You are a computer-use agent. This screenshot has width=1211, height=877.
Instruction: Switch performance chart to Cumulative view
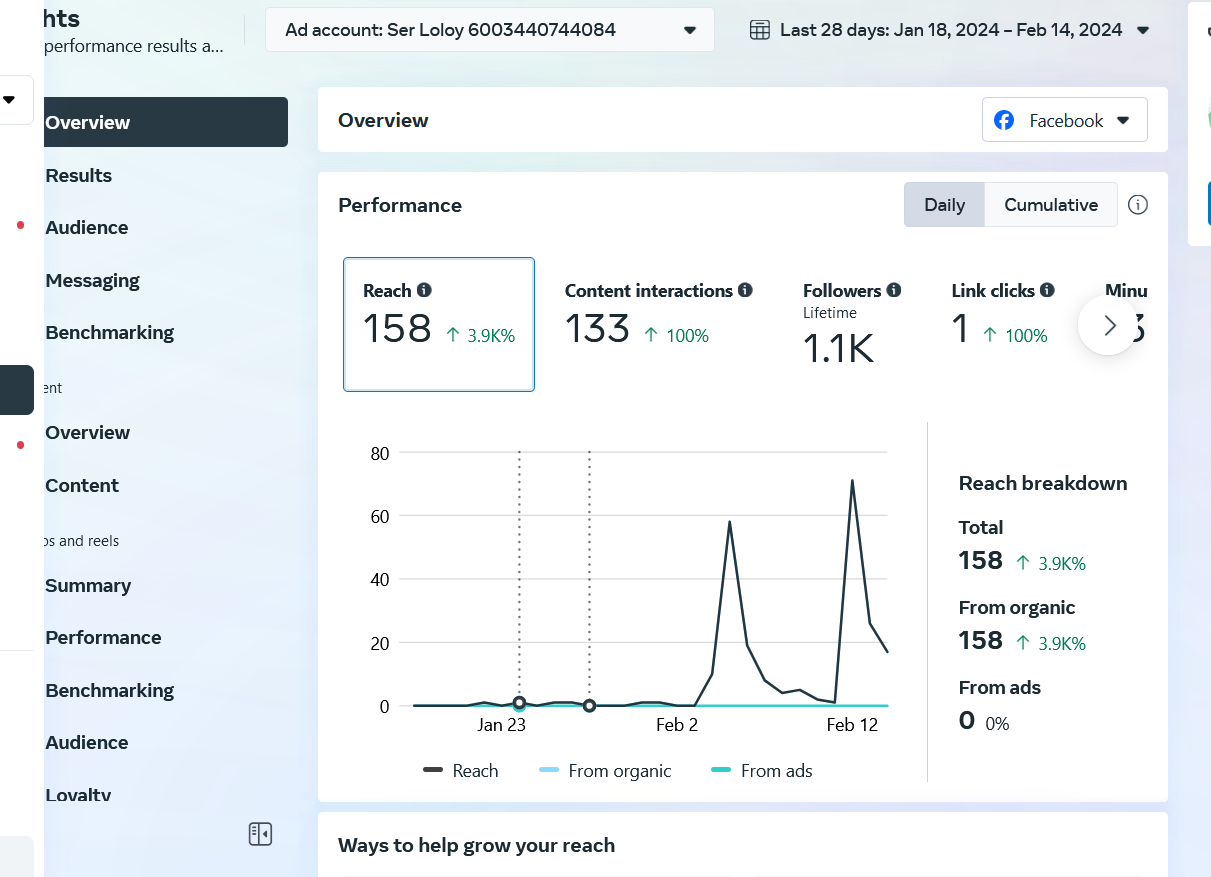click(1051, 205)
